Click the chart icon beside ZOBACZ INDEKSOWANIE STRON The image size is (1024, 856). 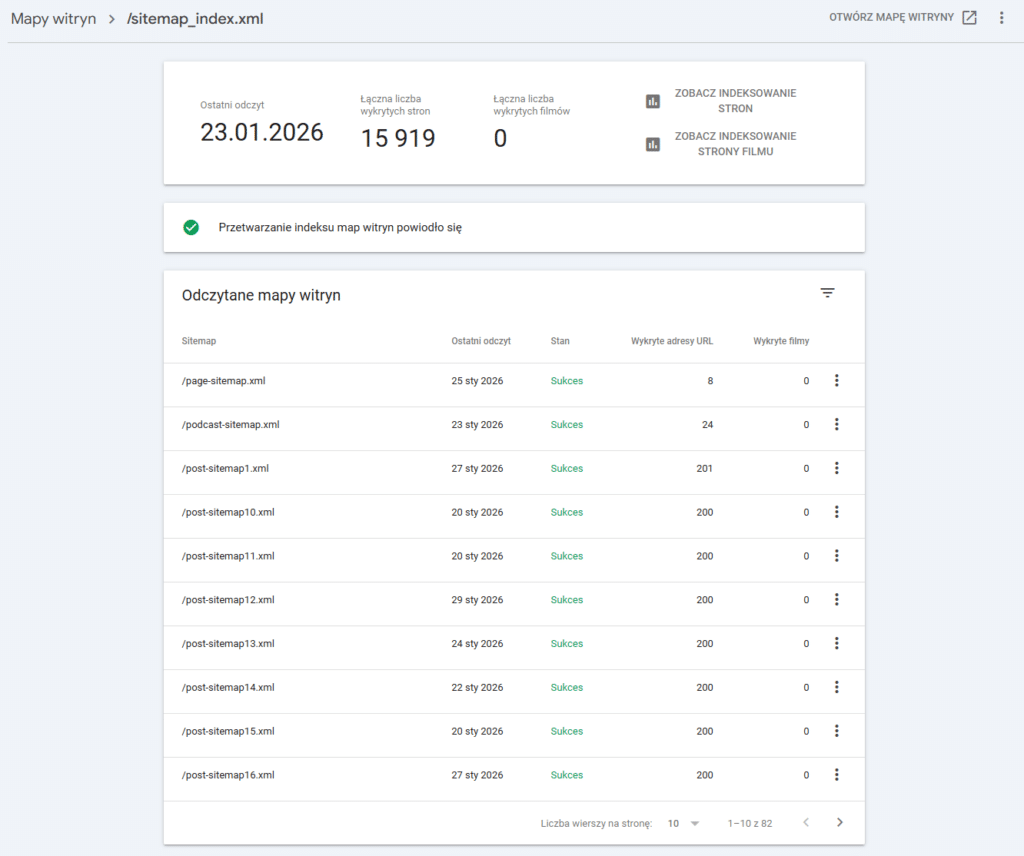tap(652, 100)
